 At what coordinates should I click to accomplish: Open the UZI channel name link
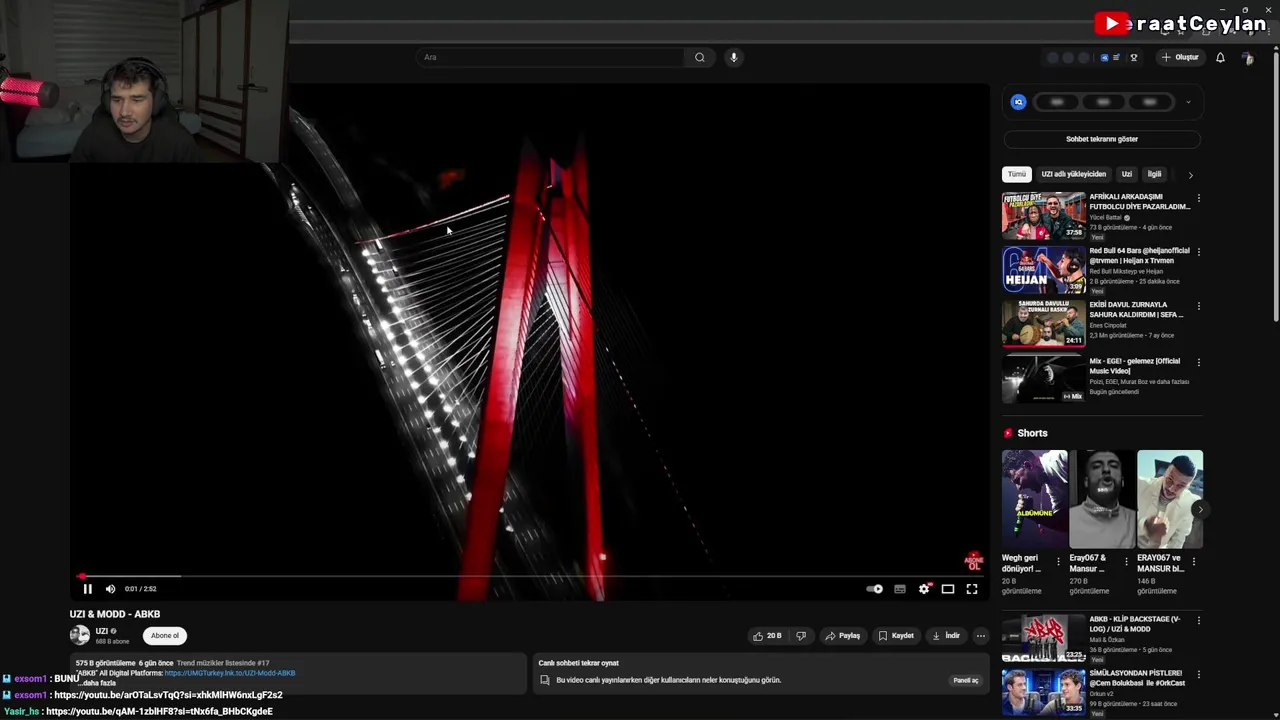click(x=102, y=631)
